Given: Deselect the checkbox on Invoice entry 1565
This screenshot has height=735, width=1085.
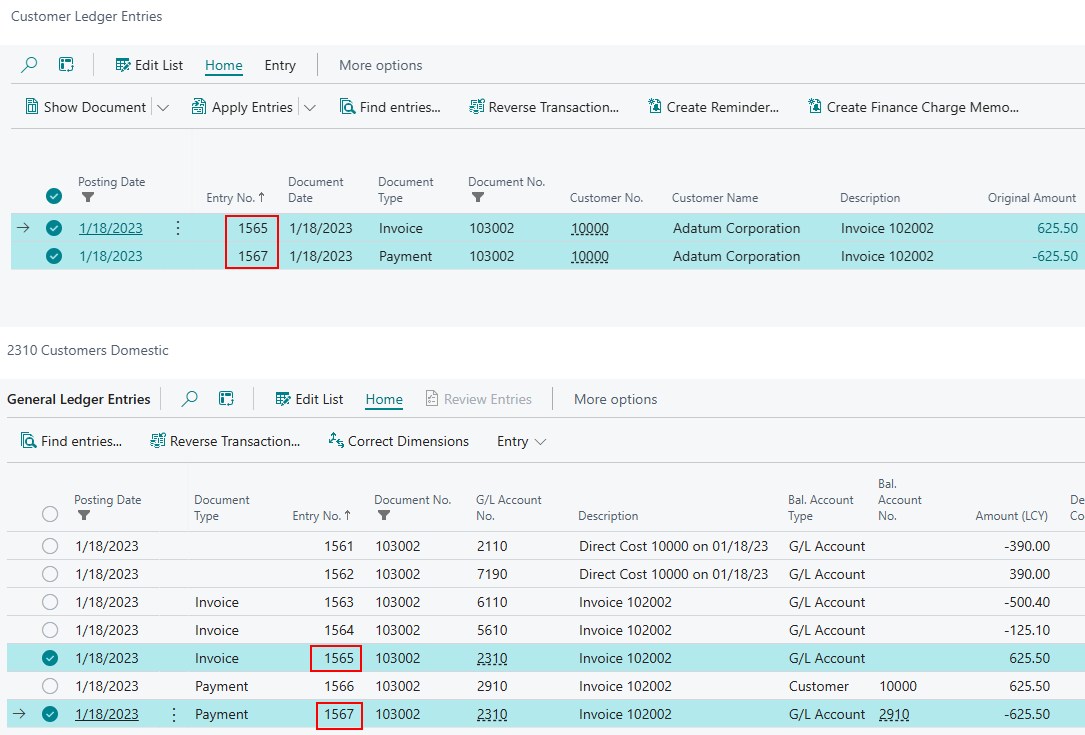Looking at the screenshot, I should pyautogui.click(x=50, y=658).
